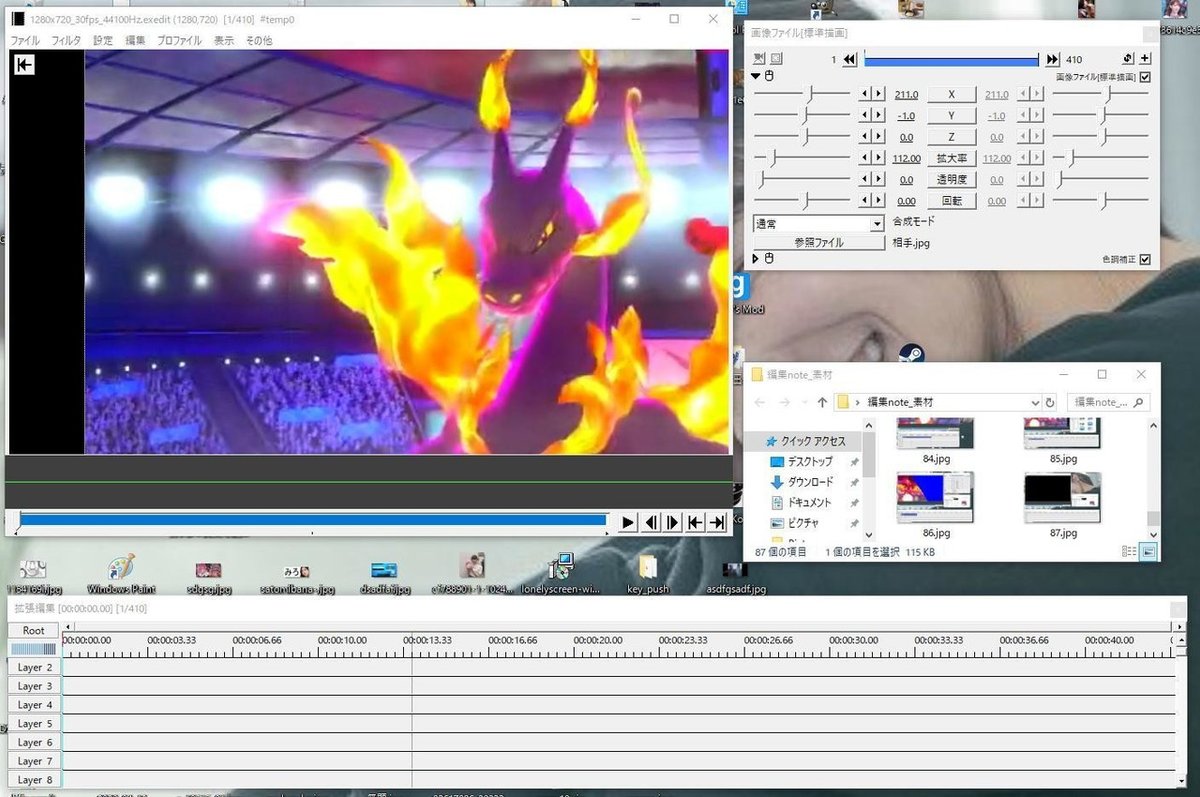This screenshot has height=797, width=1200.
Task: Refresh the Explorer folder view
Action: coord(1050,402)
